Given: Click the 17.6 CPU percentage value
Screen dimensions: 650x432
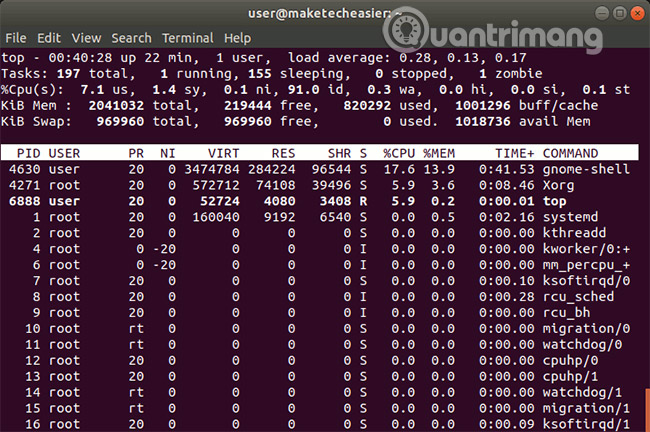Looking at the screenshot, I should pyautogui.click(x=399, y=169).
